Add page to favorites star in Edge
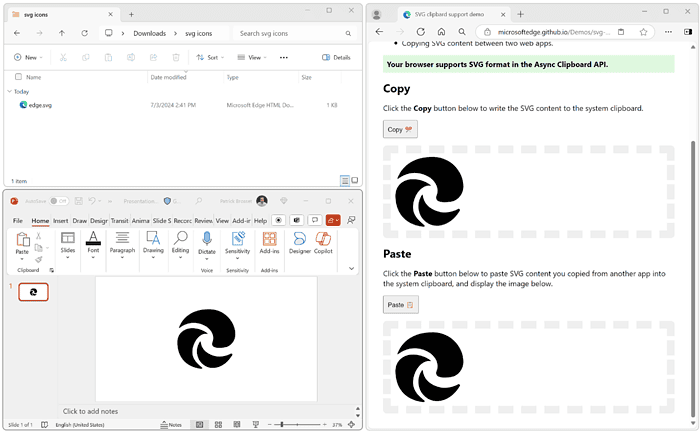 (643, 32)
